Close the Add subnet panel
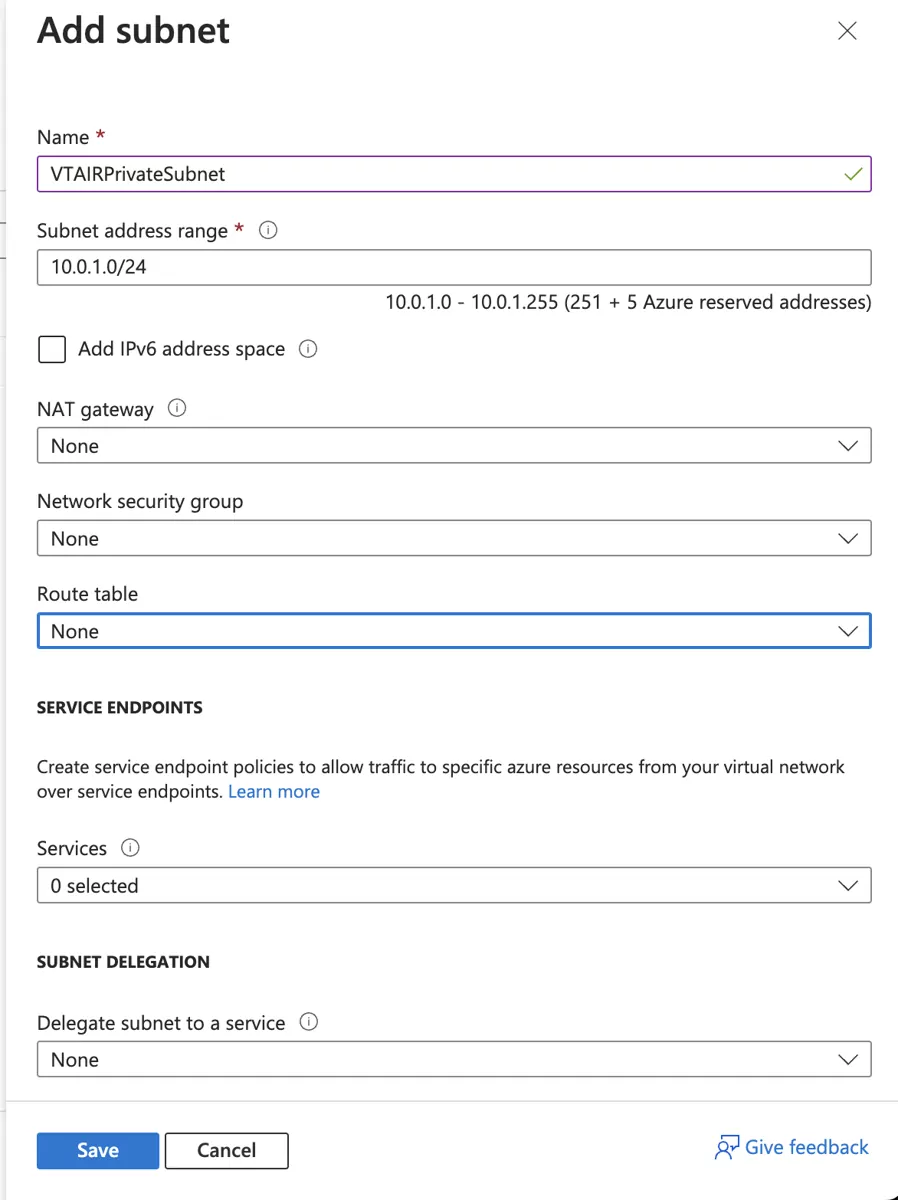This screenshot has height=1200, width=898. tap(847, 31)
